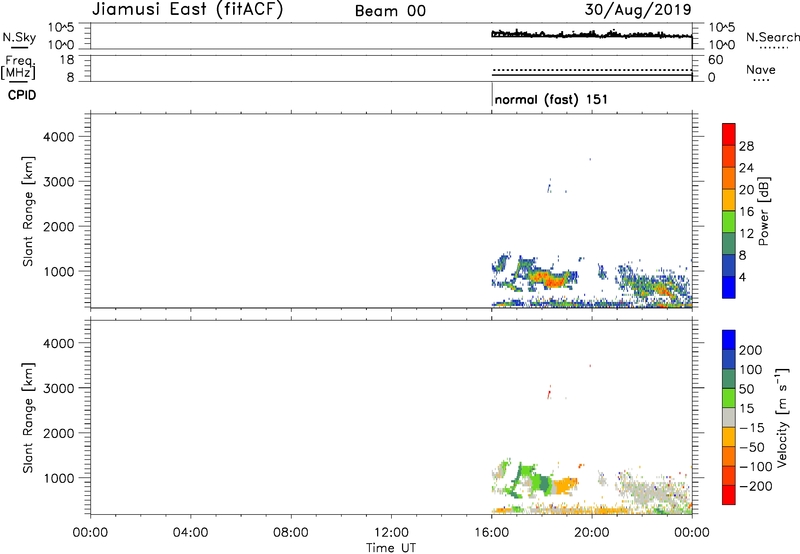Click the gray band of the velocity color bar
The height and width of the screenshot is (554, 800).
coord(729,417)
